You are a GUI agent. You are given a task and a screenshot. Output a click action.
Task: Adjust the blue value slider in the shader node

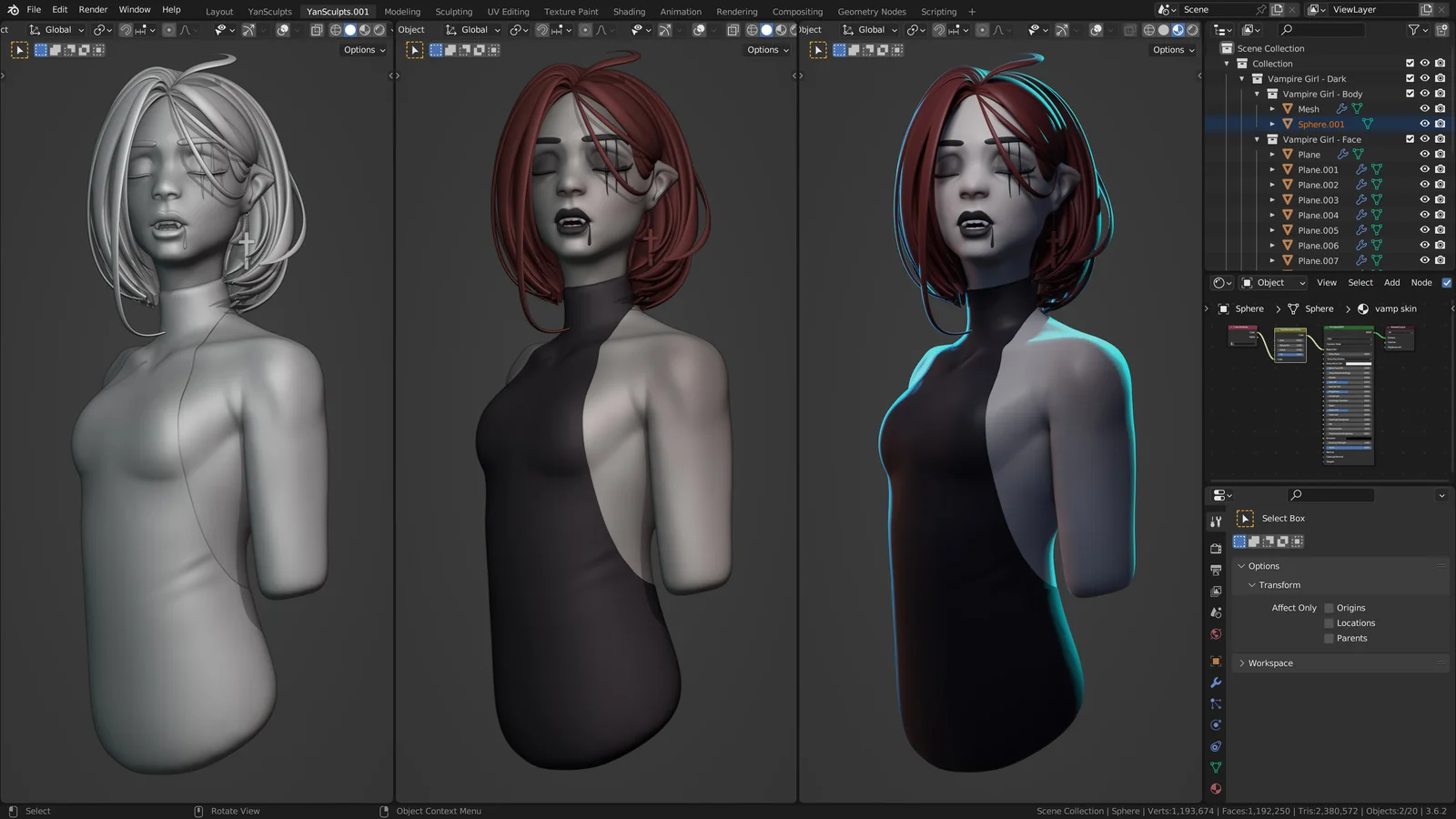click(1350, 448)
